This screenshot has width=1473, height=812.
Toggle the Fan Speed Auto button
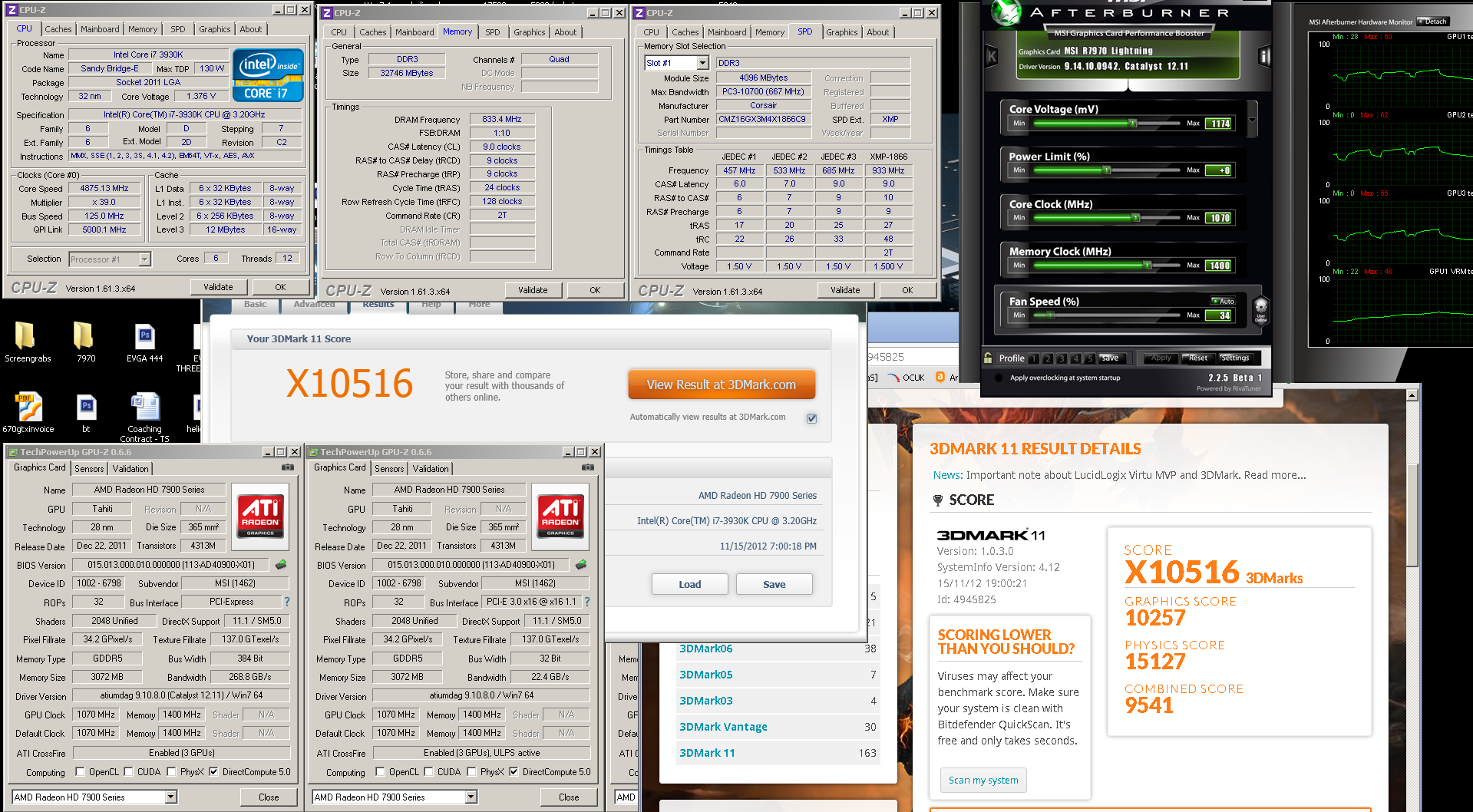tap(1223, 302)
